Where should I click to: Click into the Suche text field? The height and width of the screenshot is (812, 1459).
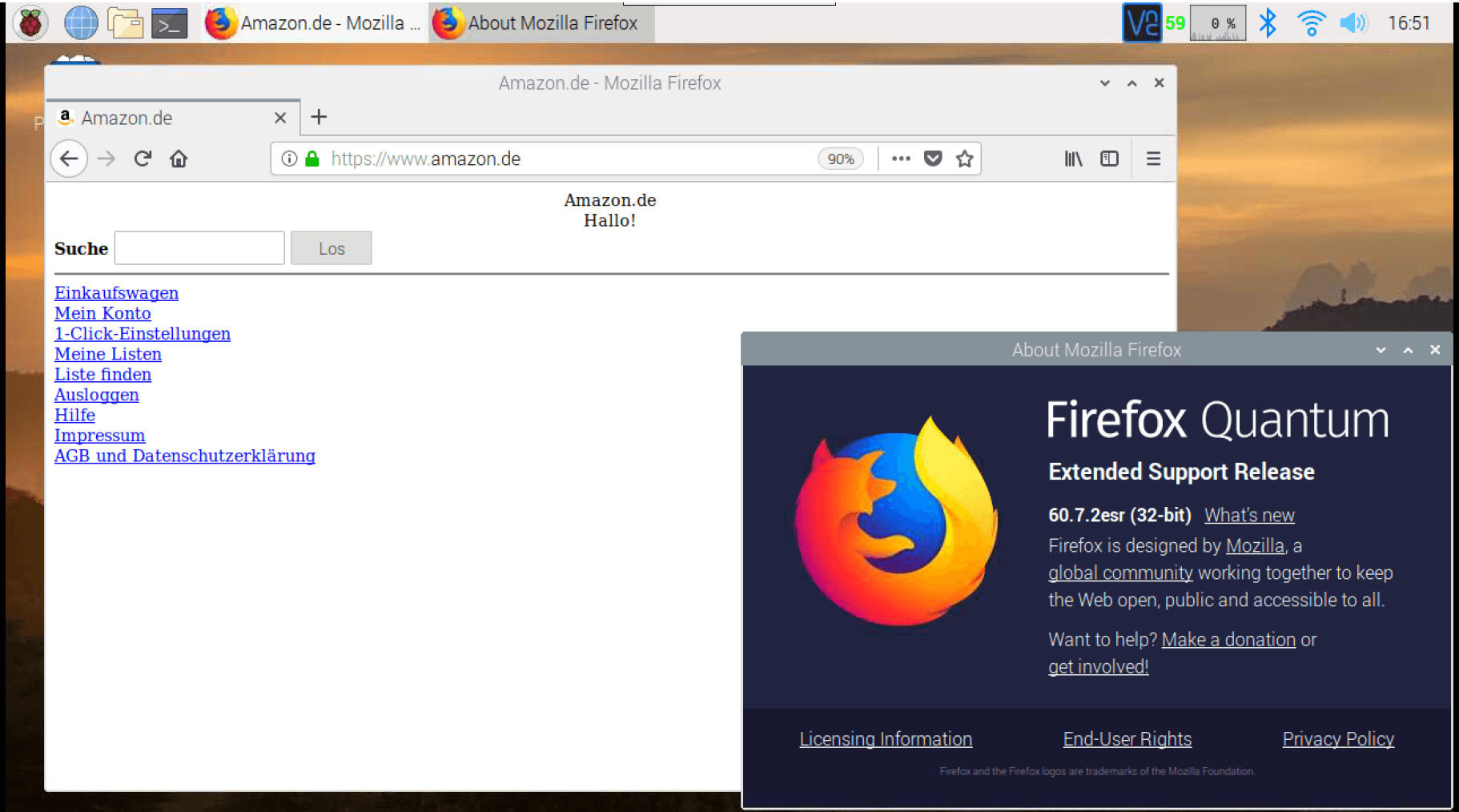(199, 248)
